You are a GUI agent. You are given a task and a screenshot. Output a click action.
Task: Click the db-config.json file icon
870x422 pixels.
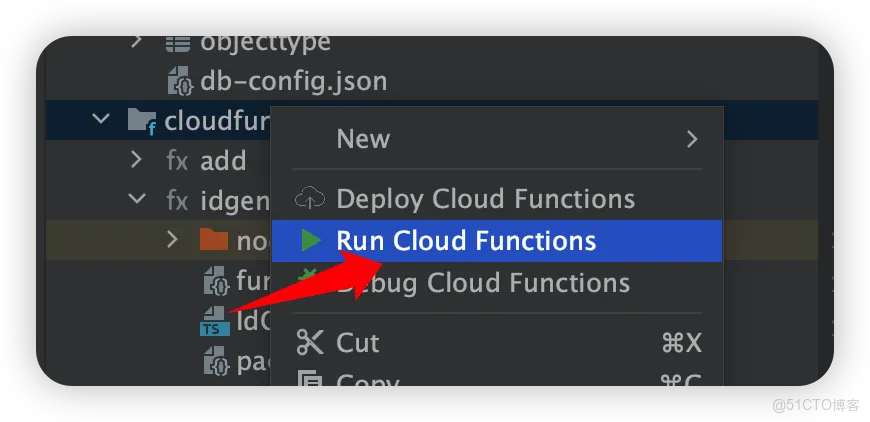pyautogui.click(x=181, y=81)
